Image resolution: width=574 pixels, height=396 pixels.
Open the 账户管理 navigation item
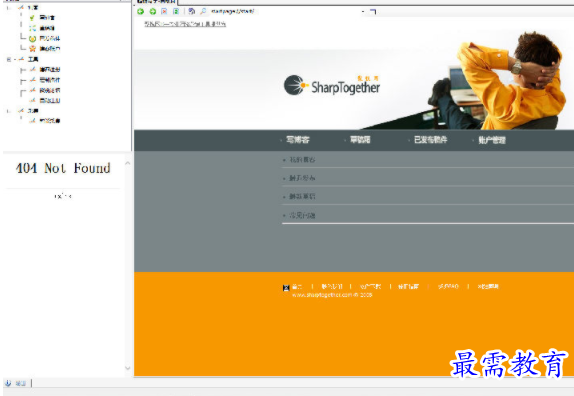coord(492,140)
